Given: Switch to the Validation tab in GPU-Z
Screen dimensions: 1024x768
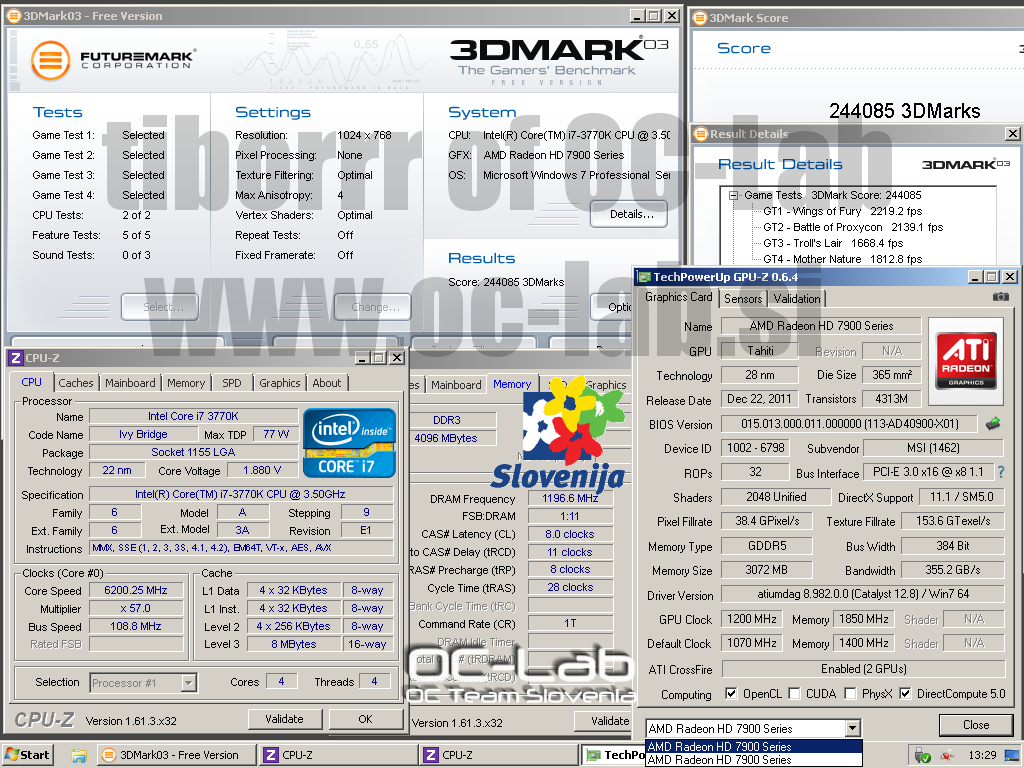Looking at the screenshot, I should coord(797,299).
